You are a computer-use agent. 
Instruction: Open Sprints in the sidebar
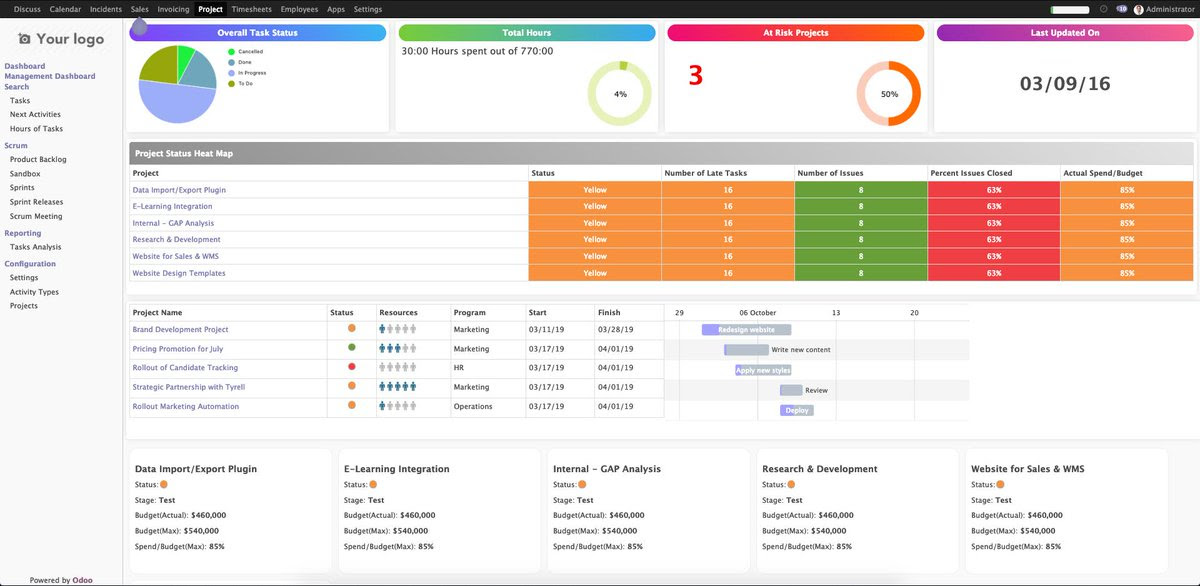[22, 187]
